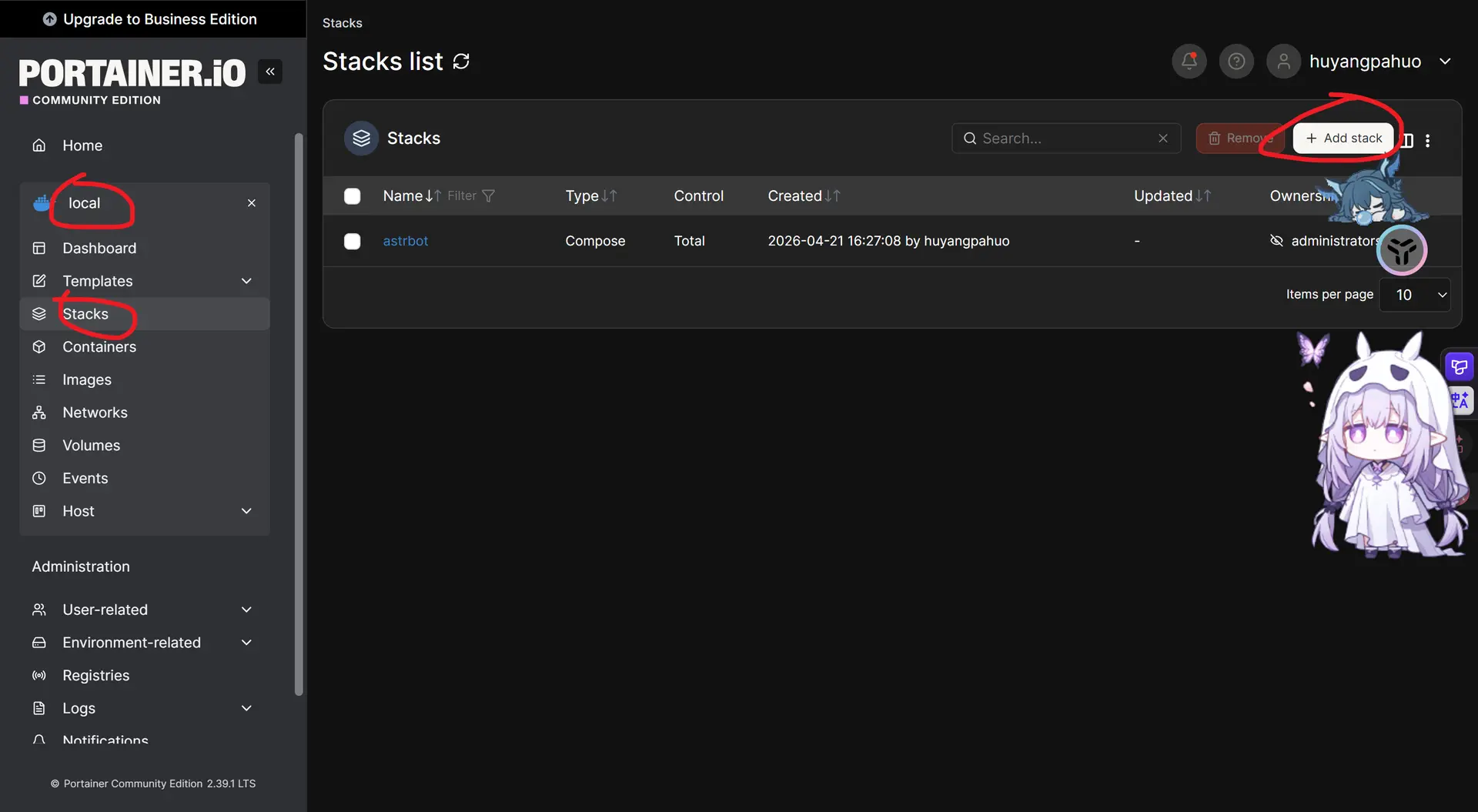Clear the search field with X
This screenshot has height=812, width=1478.
[x=1163, y=139]
